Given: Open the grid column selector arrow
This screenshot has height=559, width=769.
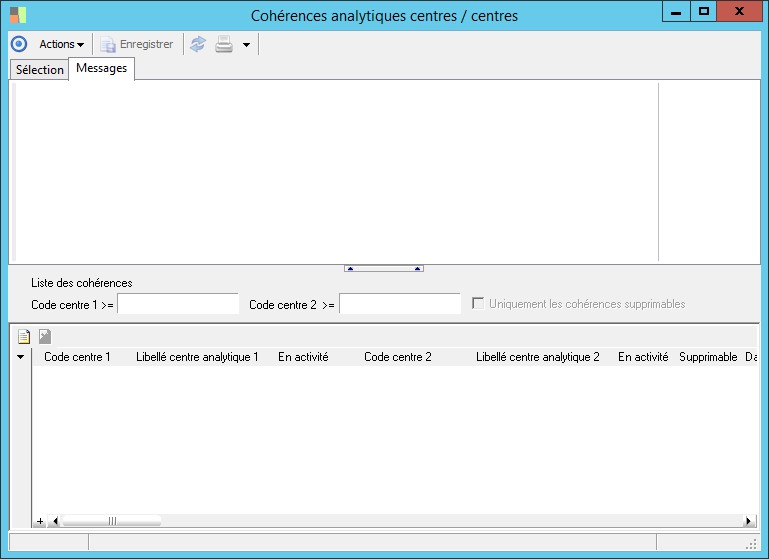Looking at the screenshot, I should click(x=21, y=357).
